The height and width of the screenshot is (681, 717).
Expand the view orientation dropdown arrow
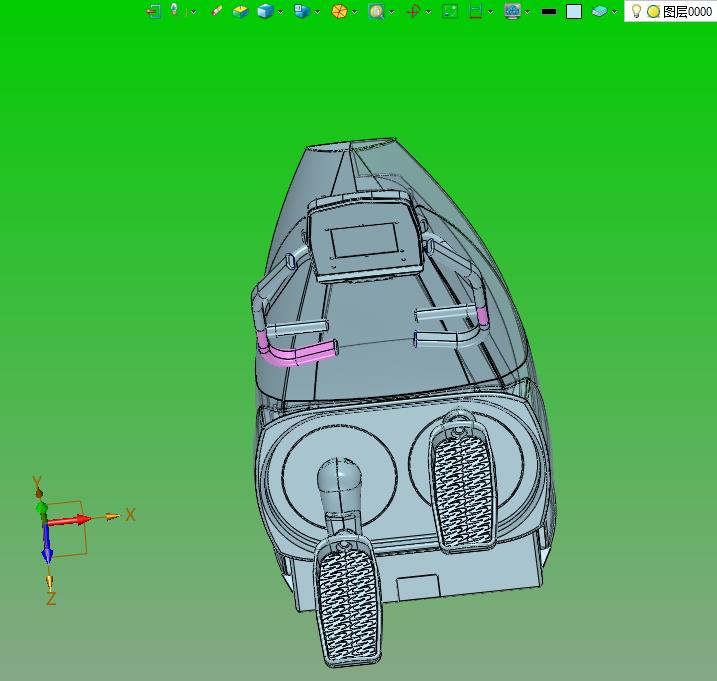[317, 12]
